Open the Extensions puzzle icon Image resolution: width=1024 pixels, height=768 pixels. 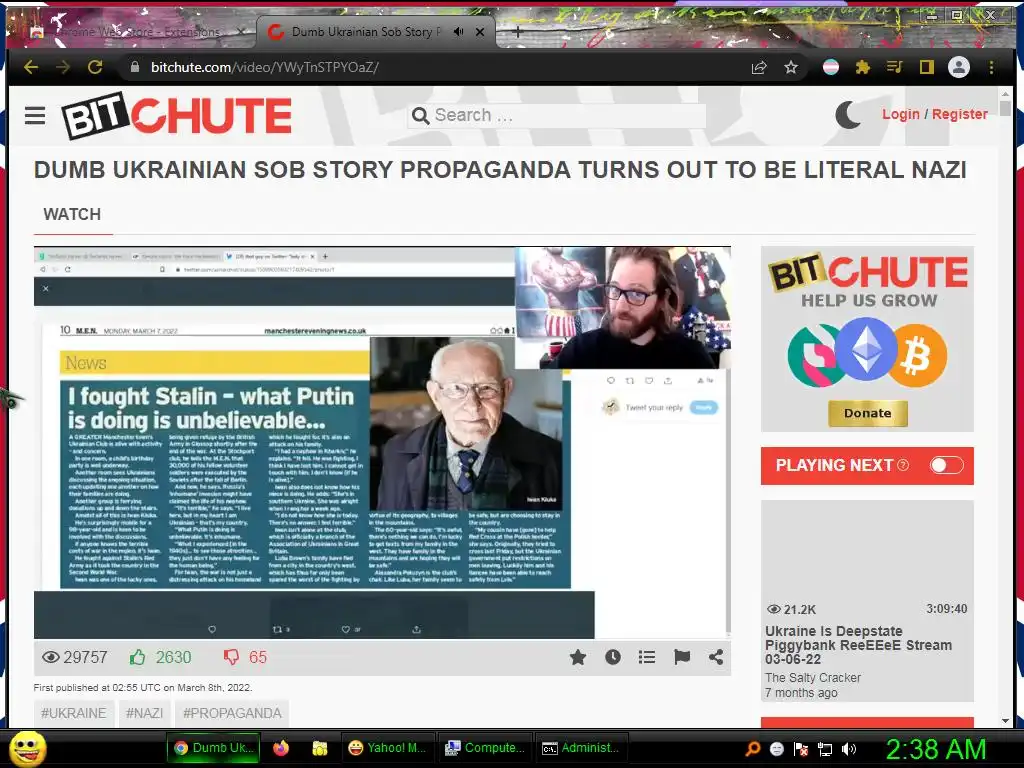tap(863, 67)
